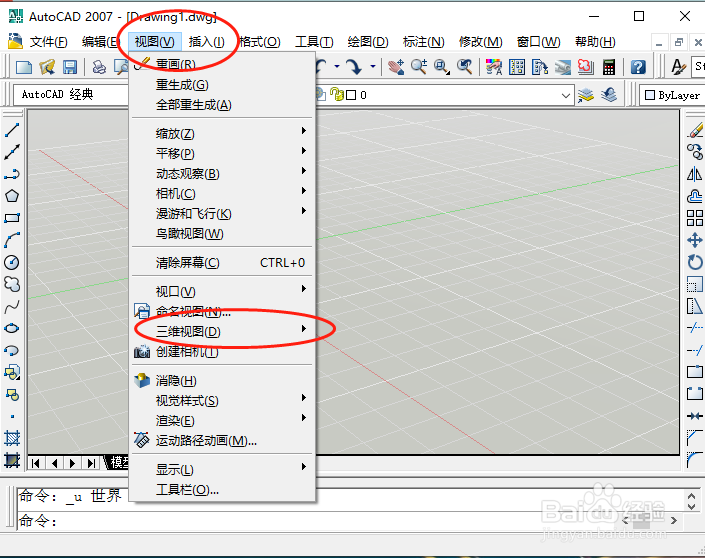Click the New drawing icon

click(x=23, y=67)
